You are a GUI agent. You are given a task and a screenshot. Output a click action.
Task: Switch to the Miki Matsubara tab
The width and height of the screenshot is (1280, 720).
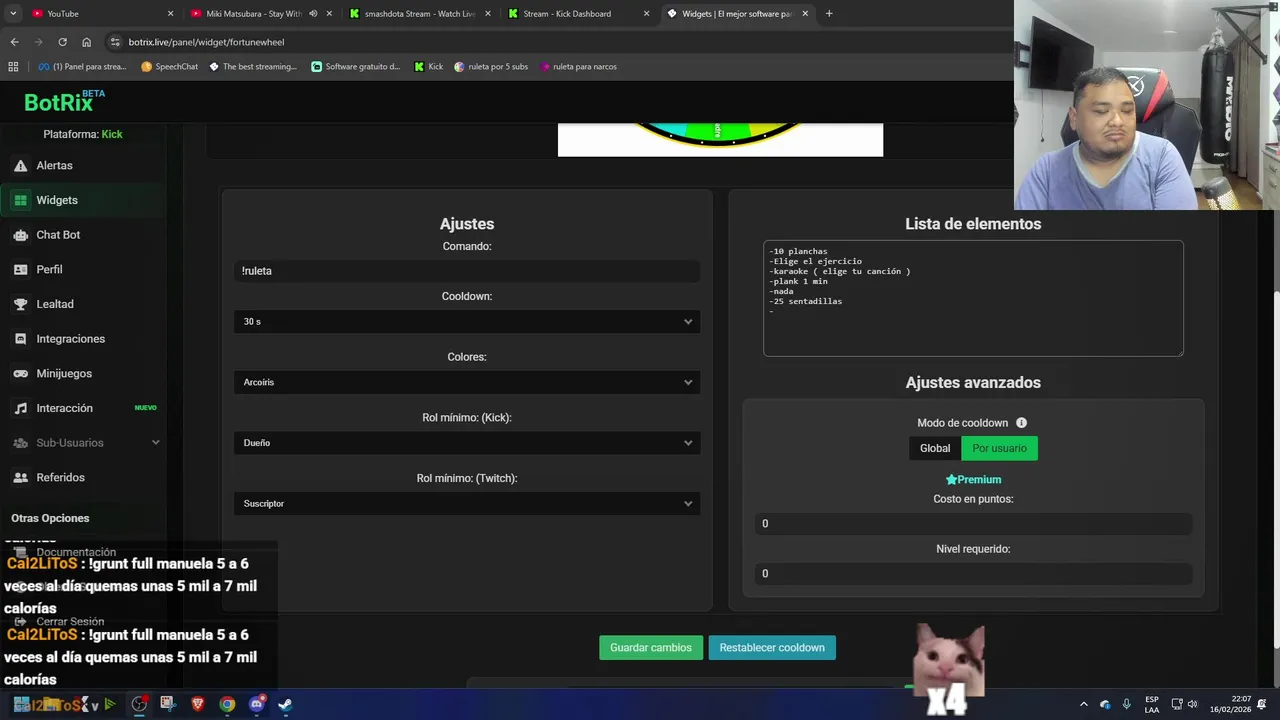click(x=253, y=14)
